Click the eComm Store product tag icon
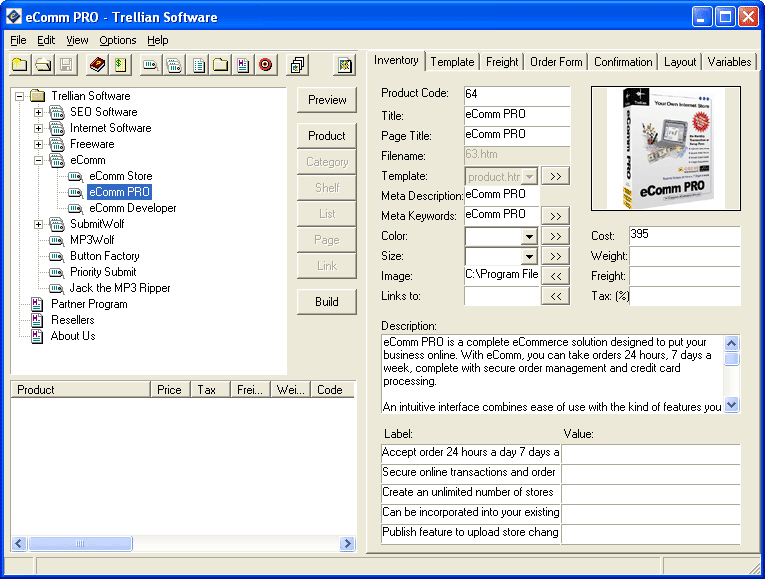The height and width of the screenshot is (579, 765). (75, 176)
